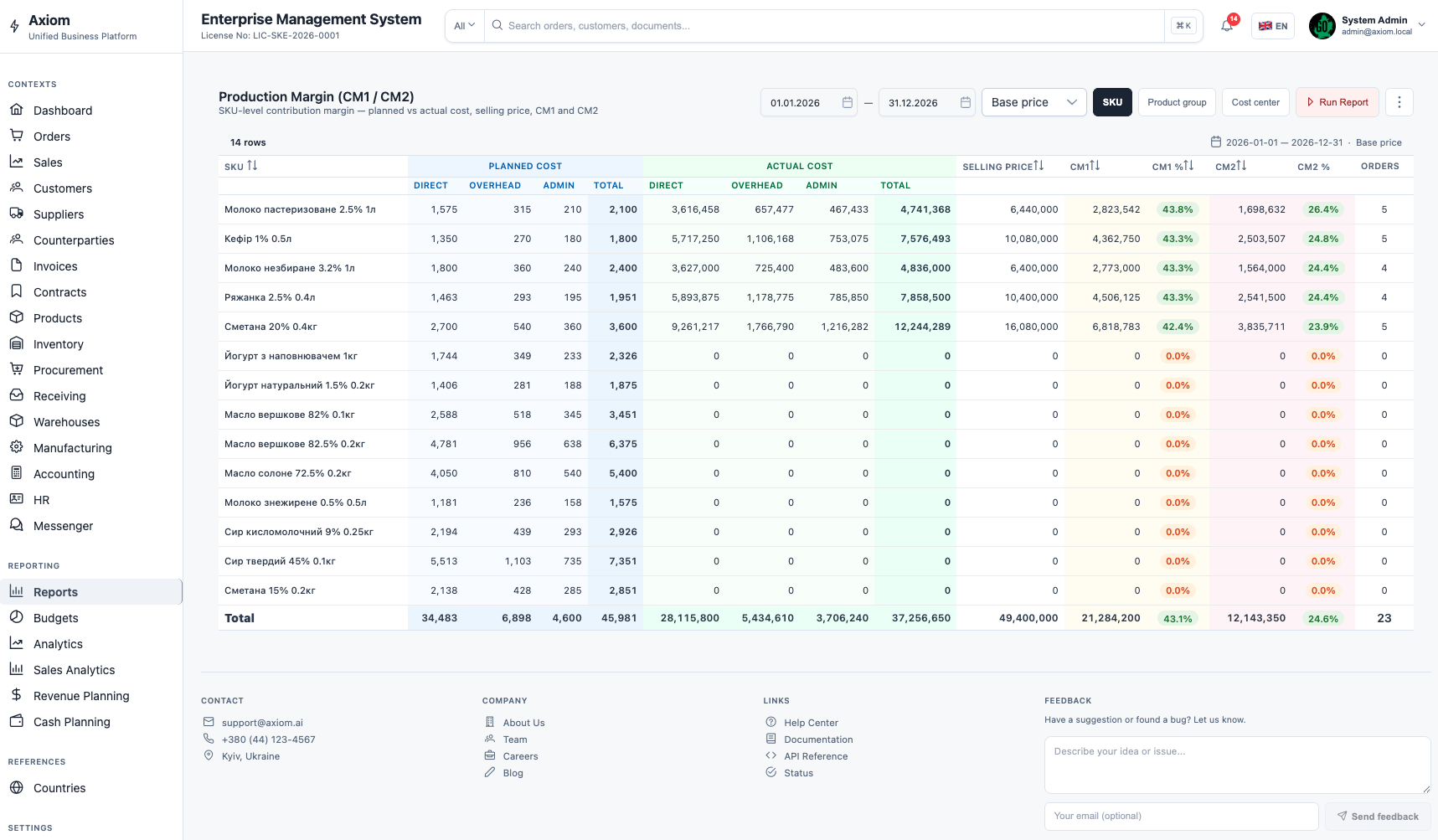Open the Base price dropdown
This screenshot has width=1438, height=840.
point(1033,102)
